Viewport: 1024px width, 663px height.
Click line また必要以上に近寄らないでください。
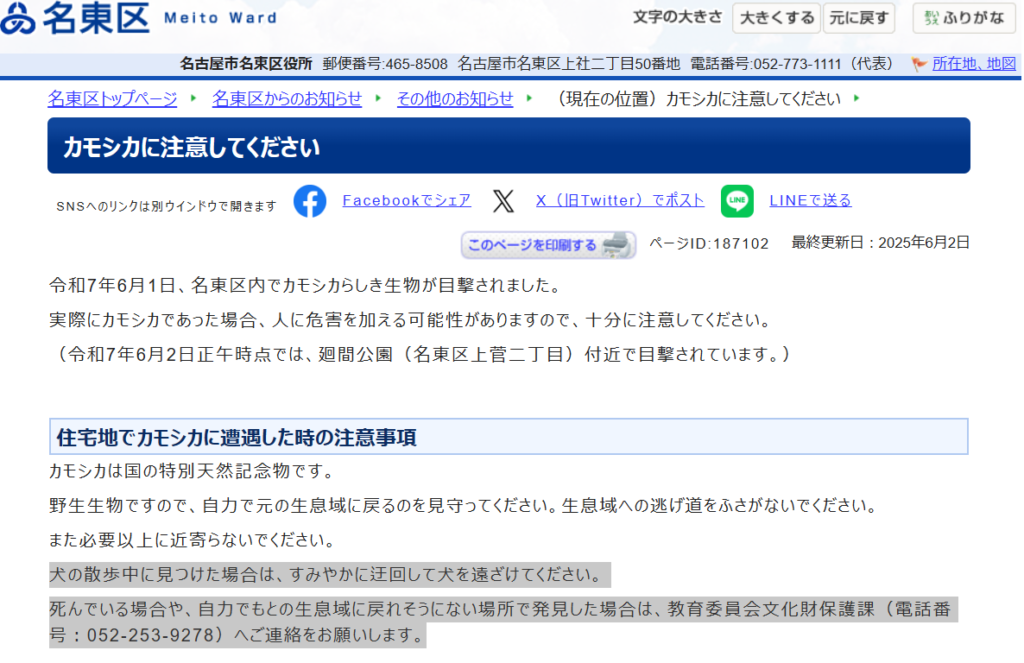click(193, 540)
